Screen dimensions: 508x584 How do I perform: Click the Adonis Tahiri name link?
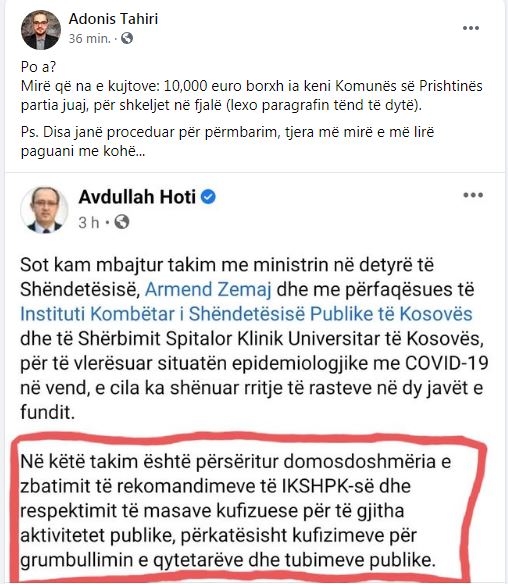(x=113, y=19)
